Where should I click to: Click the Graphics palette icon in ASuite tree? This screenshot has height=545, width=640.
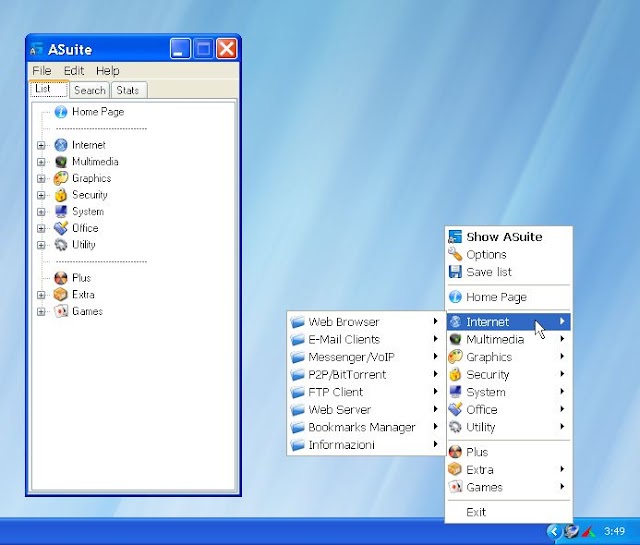pos(61,178)
